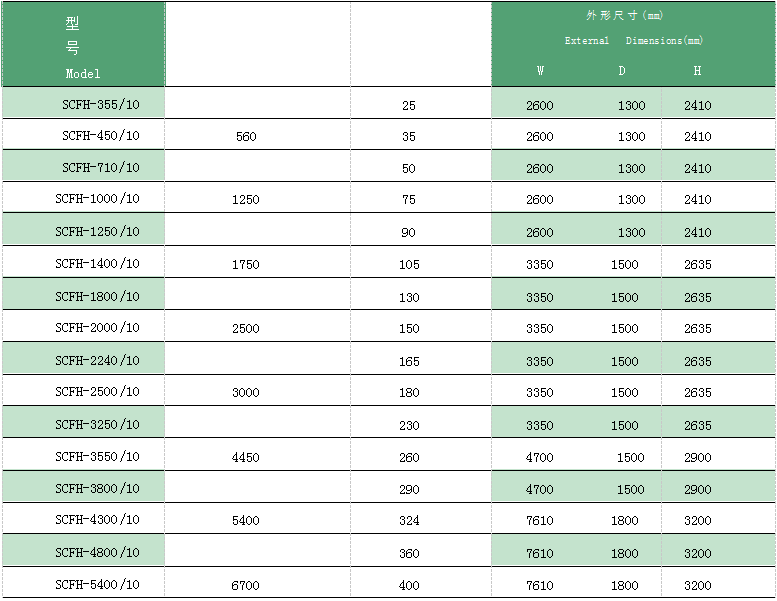Select the cell with value 105
Image resolution: width=777 pixels, height=601 pixels.
point(409,265)
